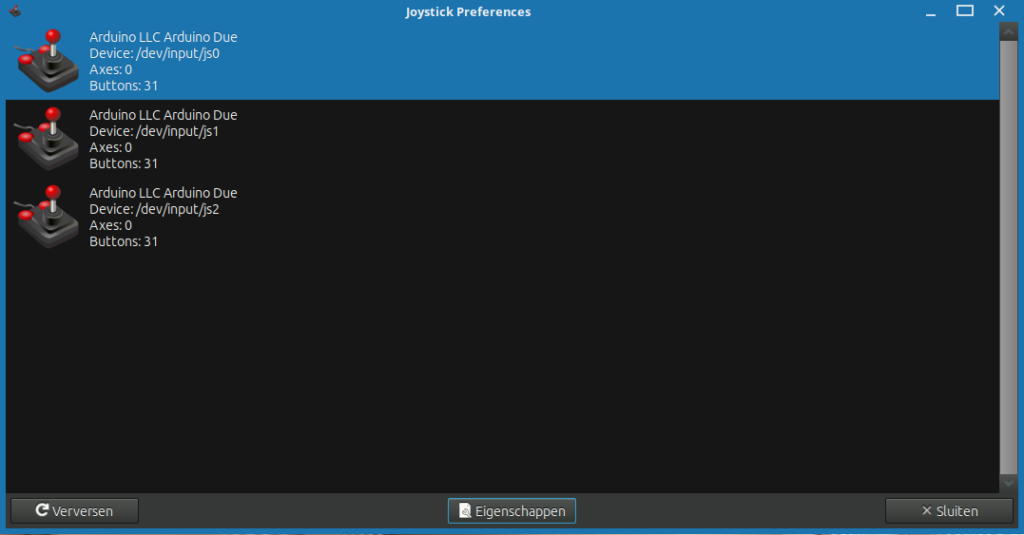Click the joystick icon for /dev/input/js1

(x=48, y=138)
